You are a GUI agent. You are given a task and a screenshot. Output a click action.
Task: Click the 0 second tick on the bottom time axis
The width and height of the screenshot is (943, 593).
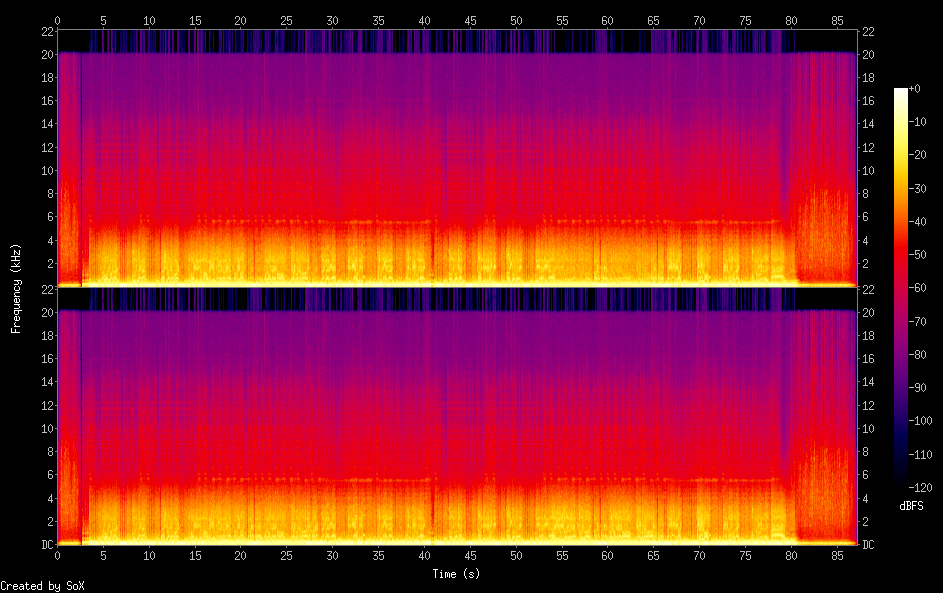point(57,556)
